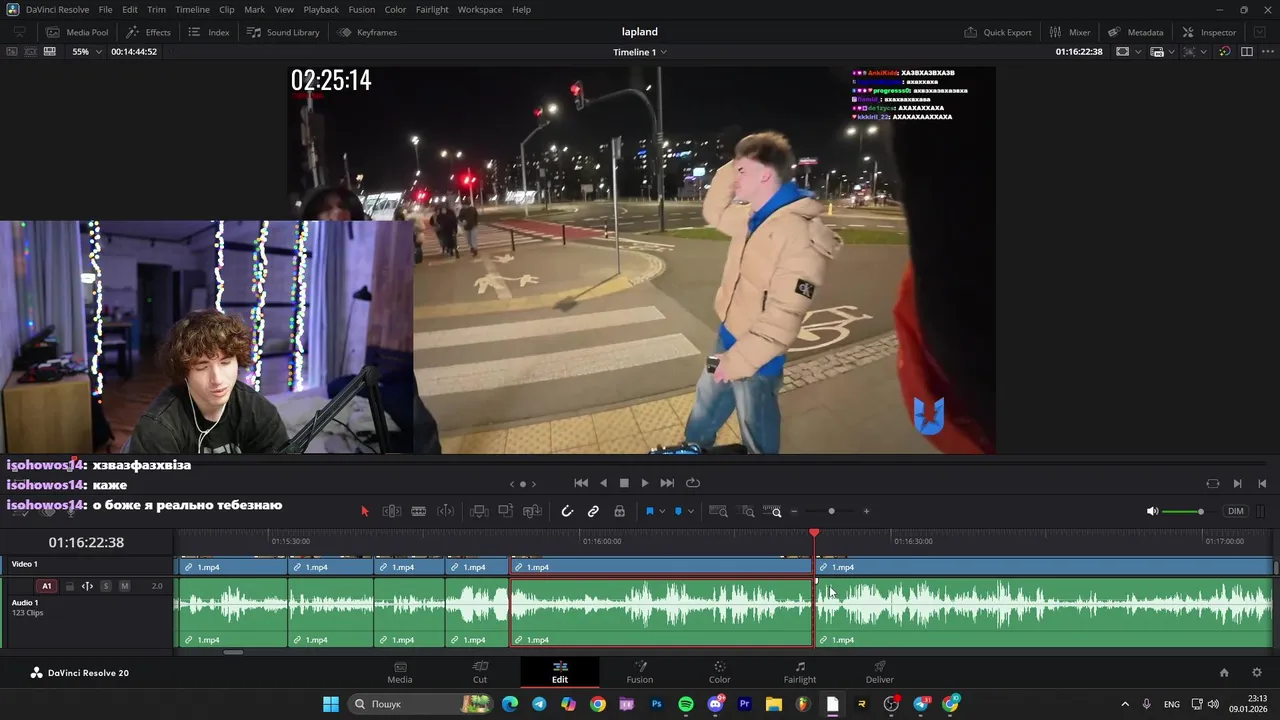Toggle Loop playback button
1280x720 pixels.
coord(692,483)
